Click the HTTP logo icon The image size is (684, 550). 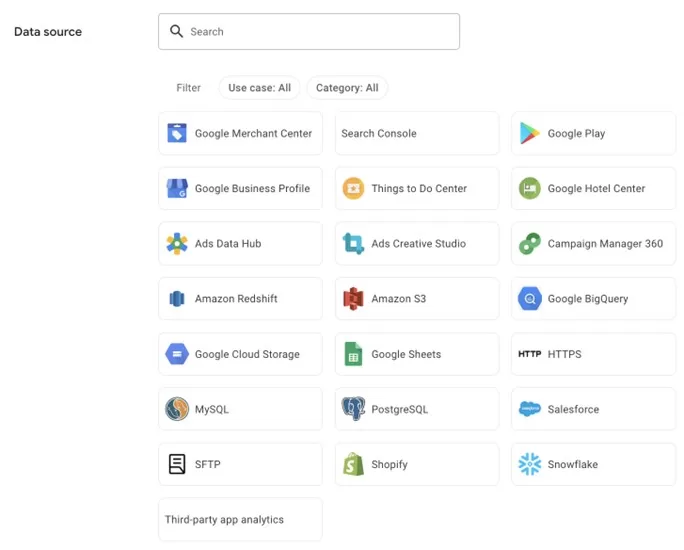[530, 354]
